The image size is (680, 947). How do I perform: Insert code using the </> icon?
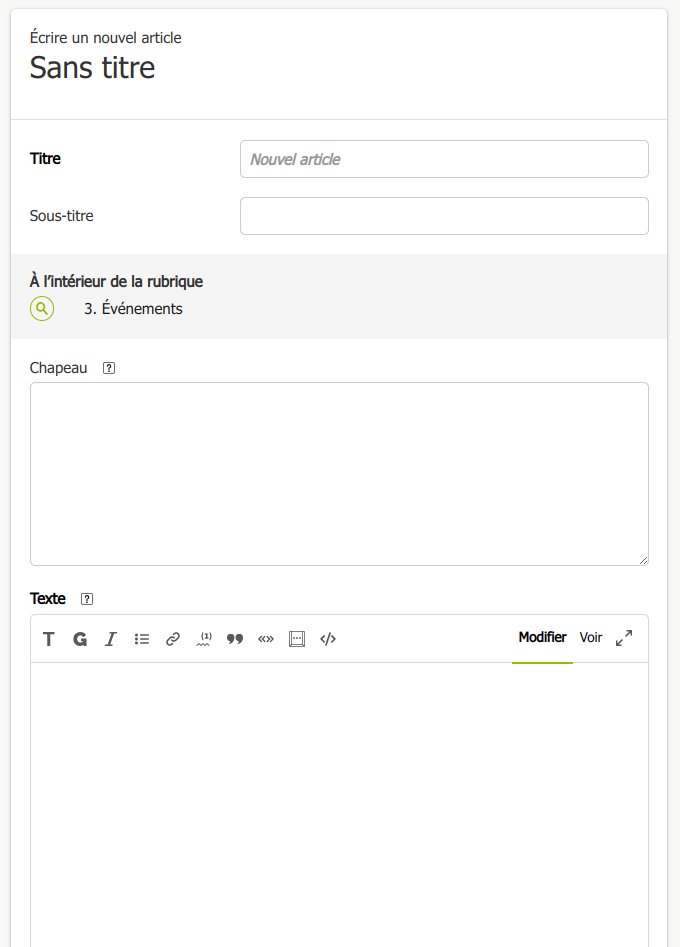[x=328, y=639]
